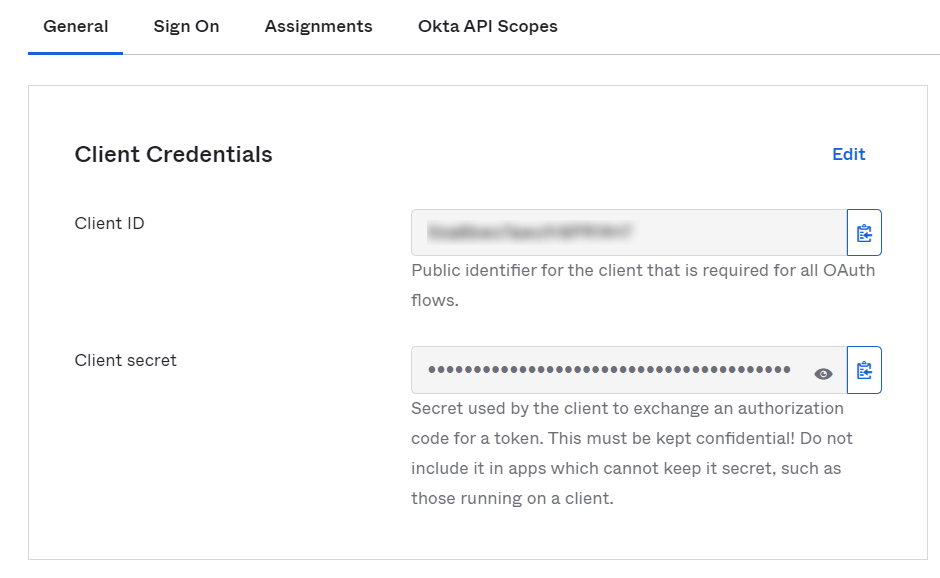Image resolution: width=940 pixels, height=578 pixels.
Task: Copy the Client ID to clipboard
Action: 864,233
